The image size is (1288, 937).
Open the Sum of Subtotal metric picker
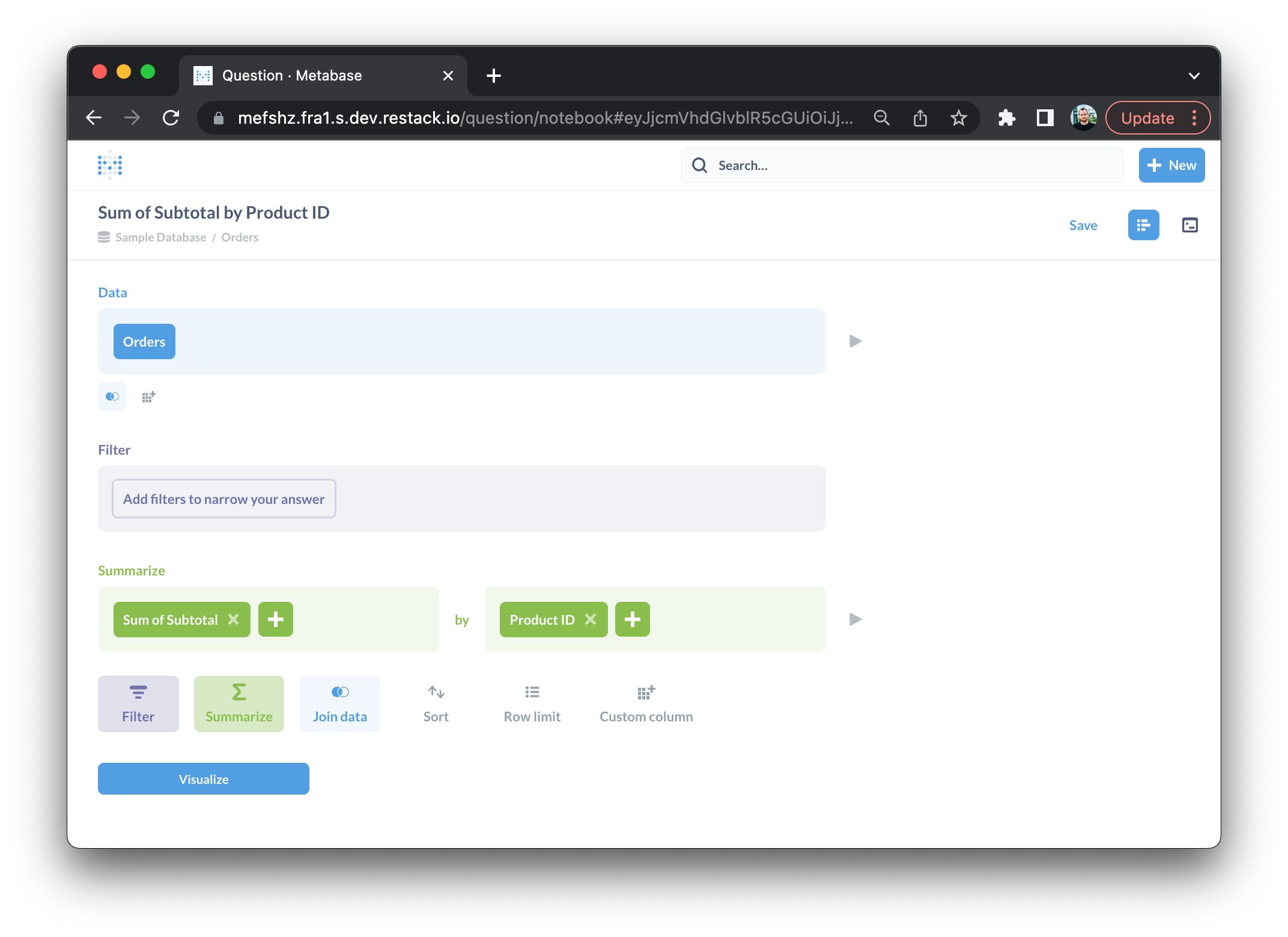[x=170, y=619]
